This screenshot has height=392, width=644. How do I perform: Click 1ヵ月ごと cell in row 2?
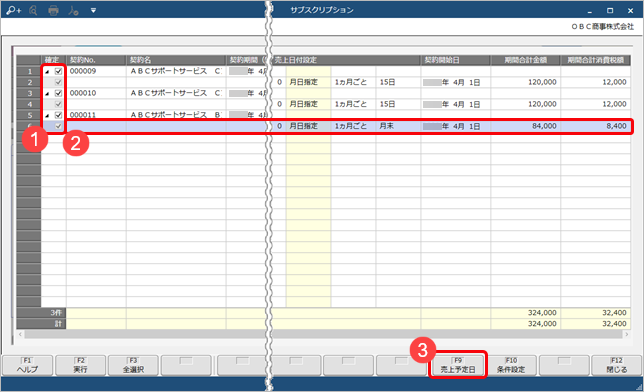point(353,82)
